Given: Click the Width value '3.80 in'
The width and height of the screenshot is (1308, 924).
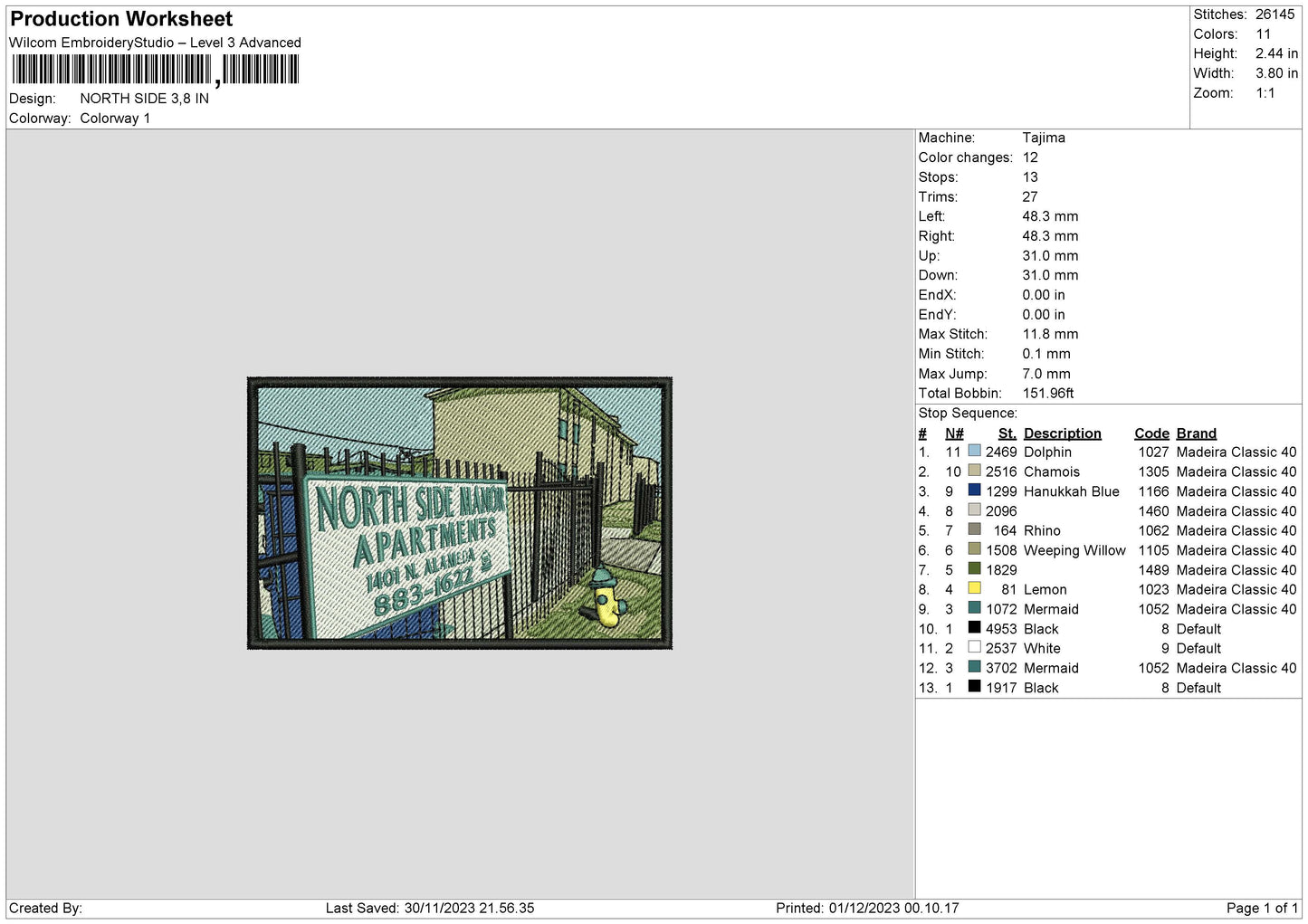Looking at the screenshot, I should click(1276, 73).
